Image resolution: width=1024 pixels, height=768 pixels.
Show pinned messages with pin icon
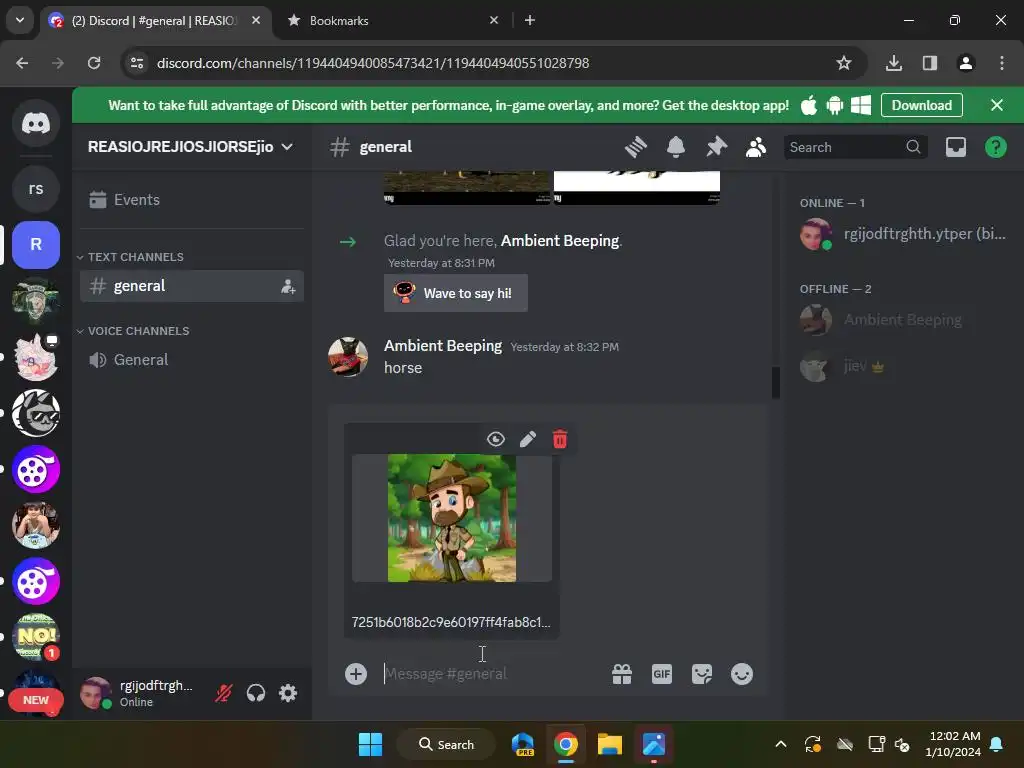(x=716, y=147)
